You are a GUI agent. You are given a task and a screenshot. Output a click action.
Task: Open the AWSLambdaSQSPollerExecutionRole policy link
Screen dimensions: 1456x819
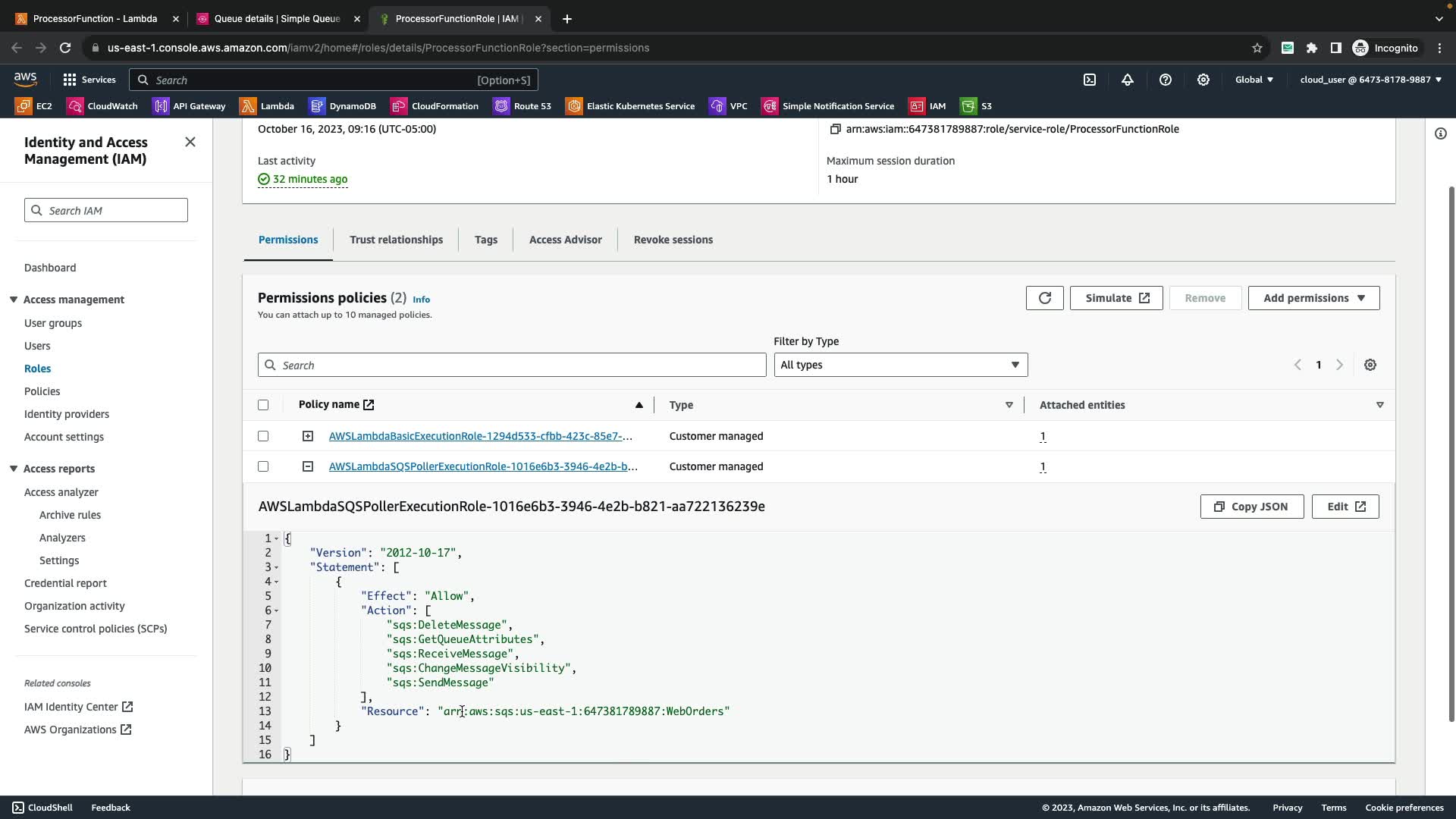pyautogui.click(x=482, y=466)
